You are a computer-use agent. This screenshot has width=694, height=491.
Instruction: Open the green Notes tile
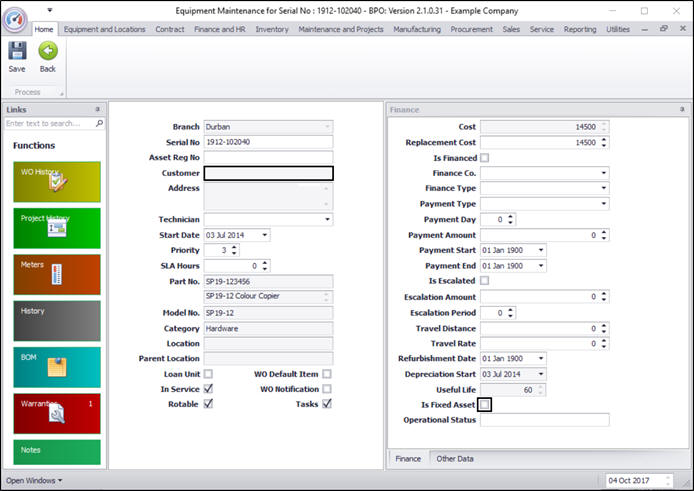click(x=56, y=451)
